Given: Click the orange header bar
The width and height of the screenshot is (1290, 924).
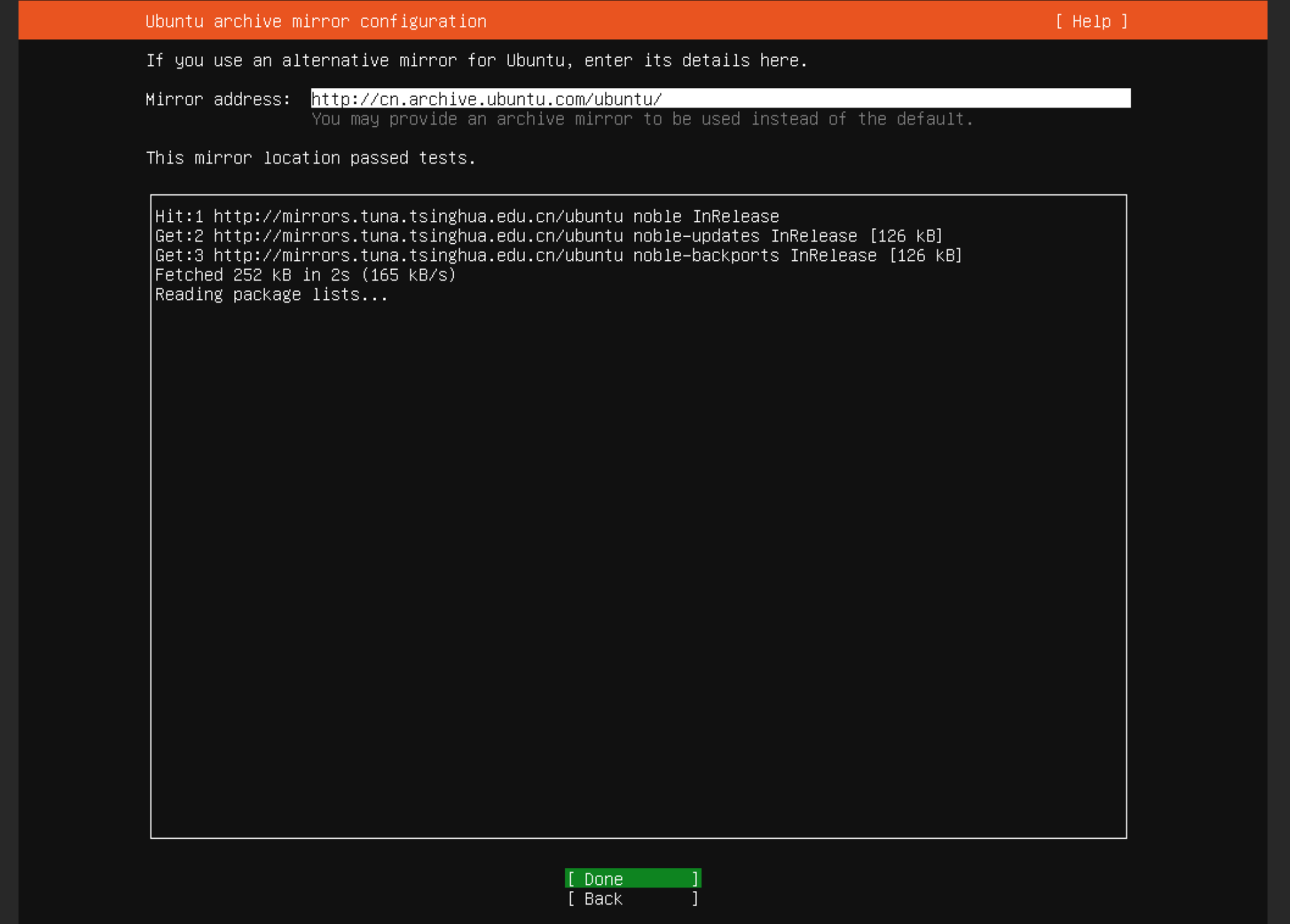Looking at the screenshot, I should point(645,20).
